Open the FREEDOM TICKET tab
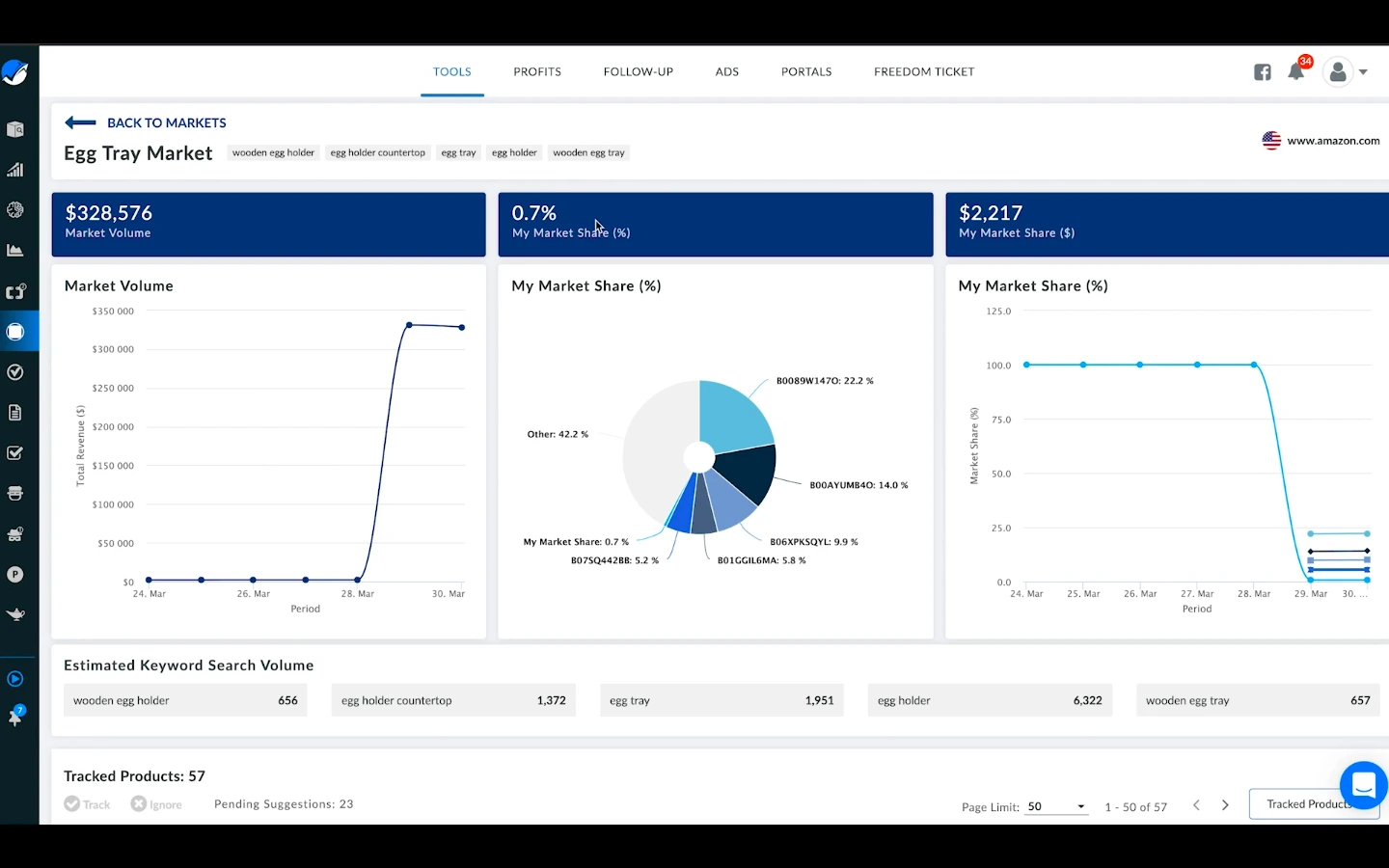The width and height of the screenshot is (1389, 868). [x=923, y=72]
